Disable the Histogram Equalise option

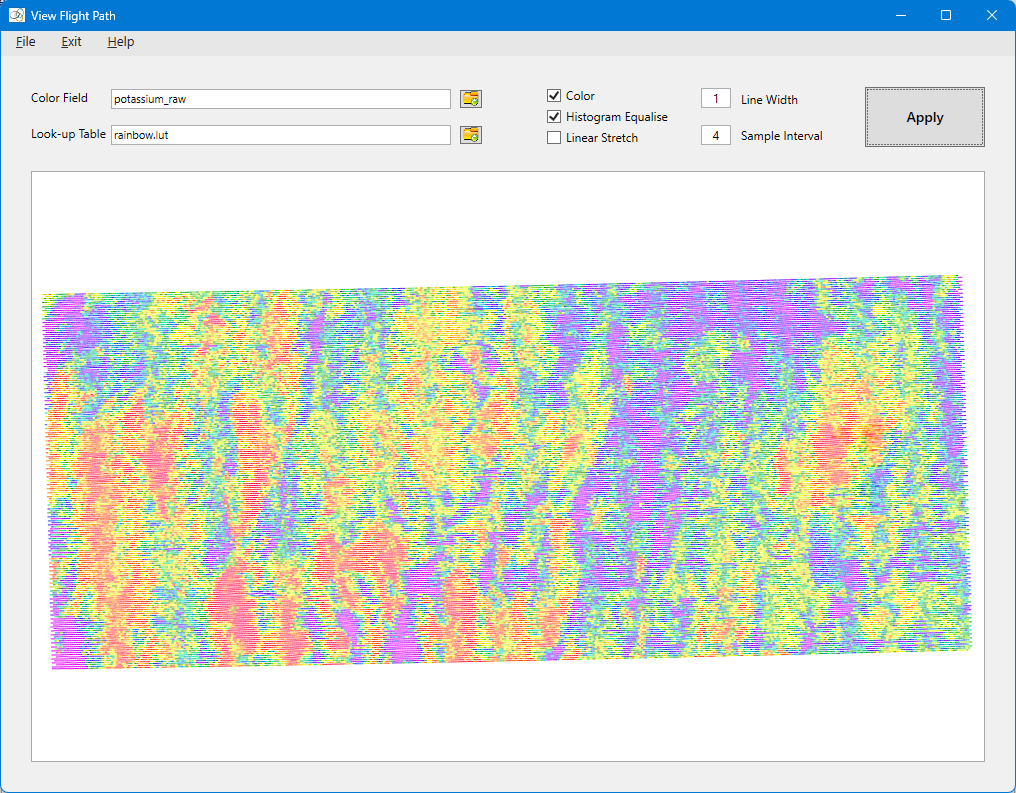(x=554, y=117)
